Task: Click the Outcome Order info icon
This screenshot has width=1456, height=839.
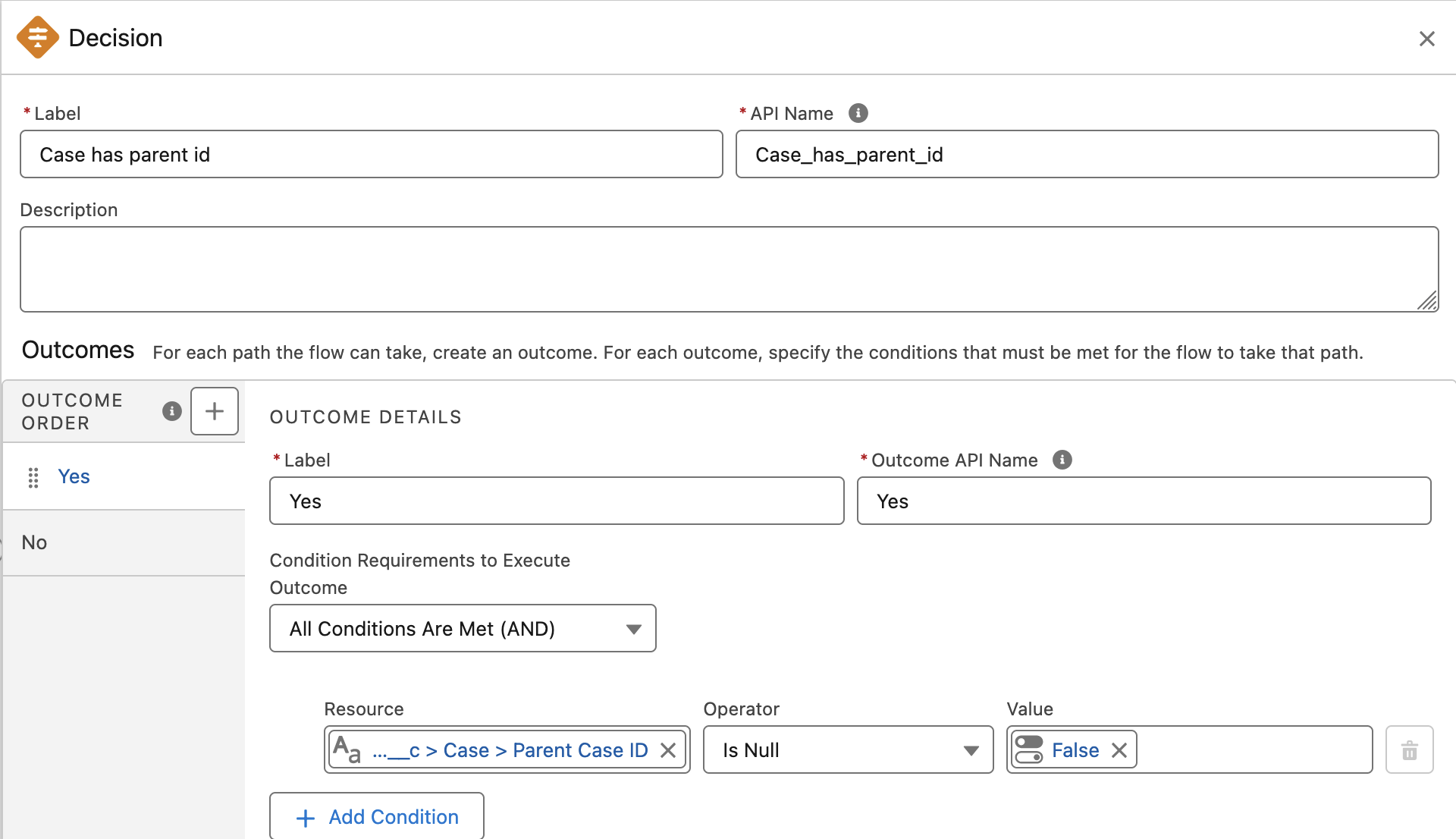Action: (172, 411)
